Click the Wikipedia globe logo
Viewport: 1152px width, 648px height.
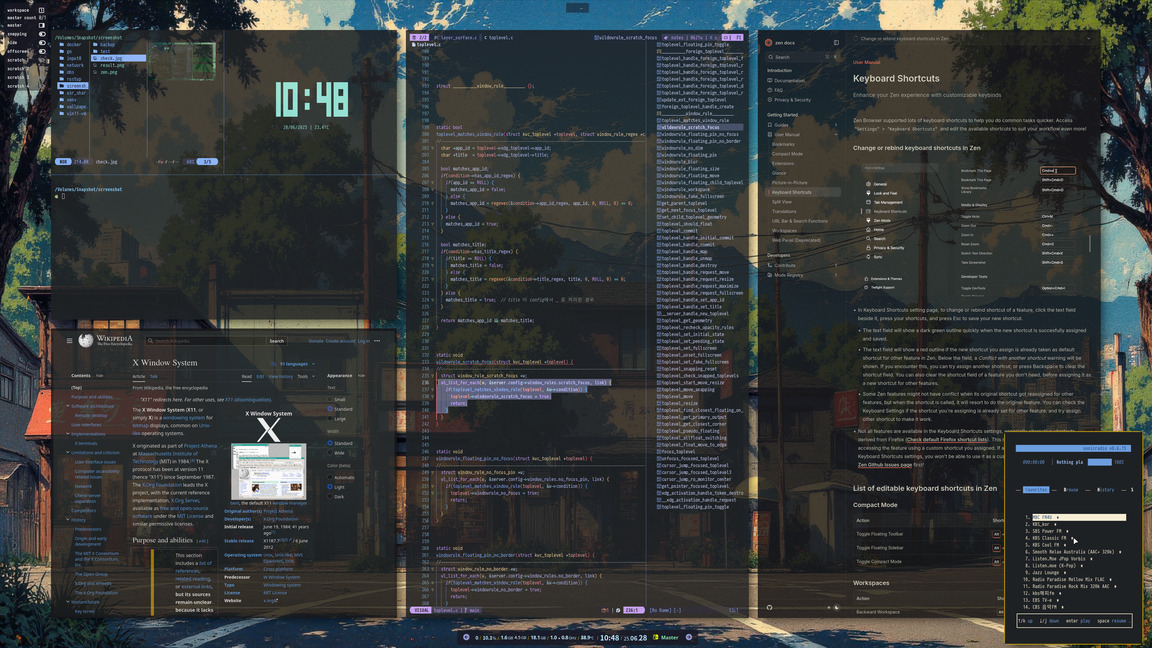pyautogui.click(x=86, y=340)
